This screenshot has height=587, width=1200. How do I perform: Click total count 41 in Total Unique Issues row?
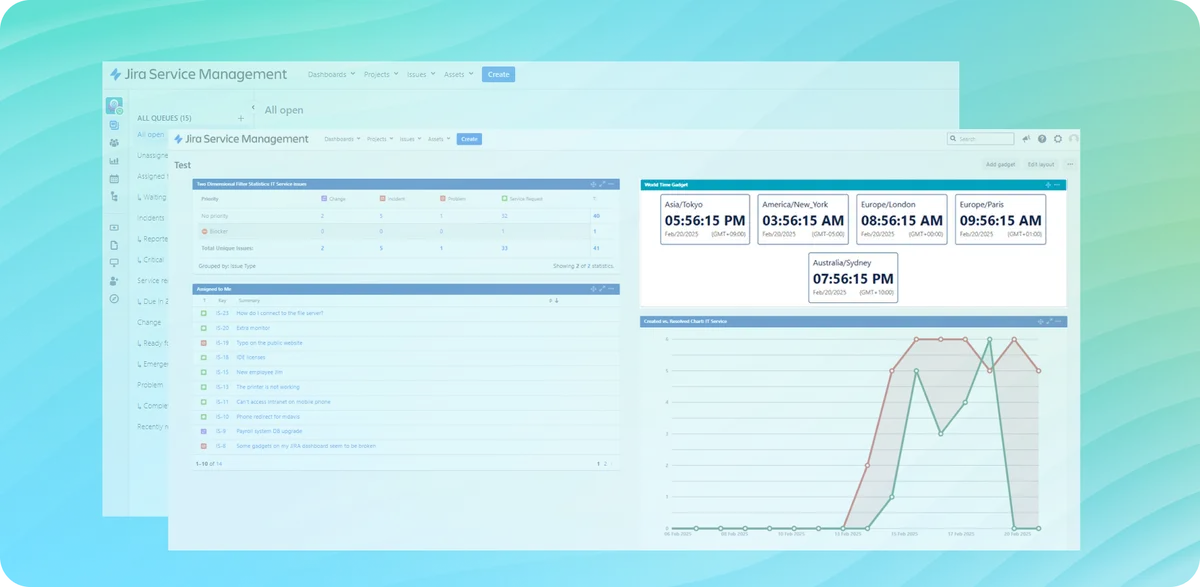596,247
